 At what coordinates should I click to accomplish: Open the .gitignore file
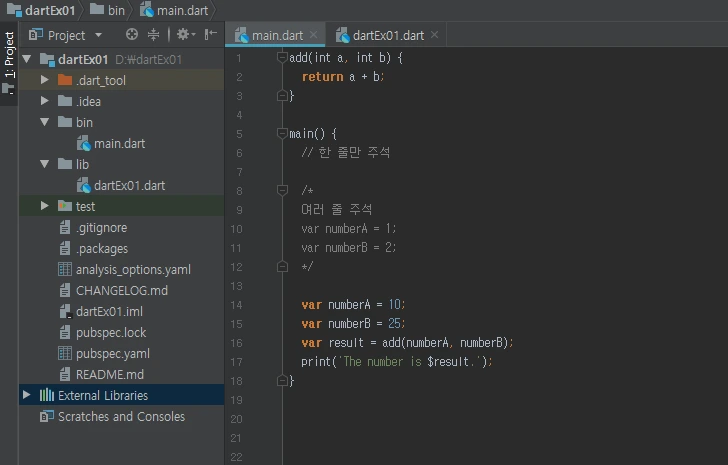tap(121, 227)
